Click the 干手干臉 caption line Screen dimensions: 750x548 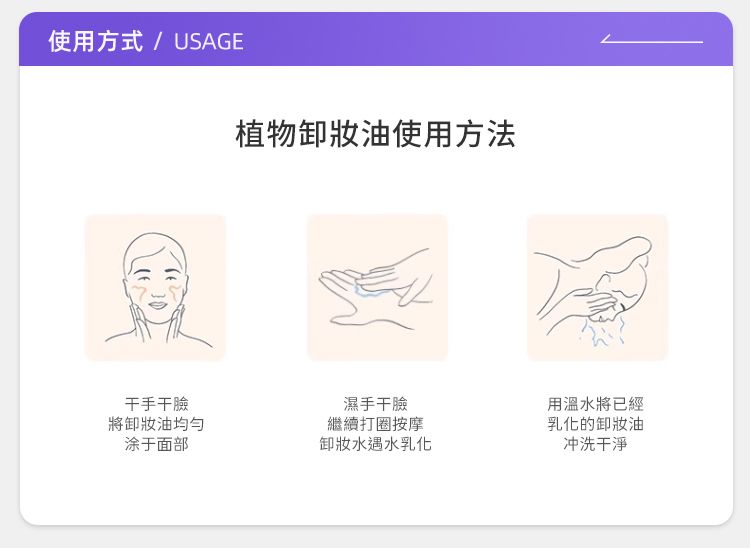(157, 404)
